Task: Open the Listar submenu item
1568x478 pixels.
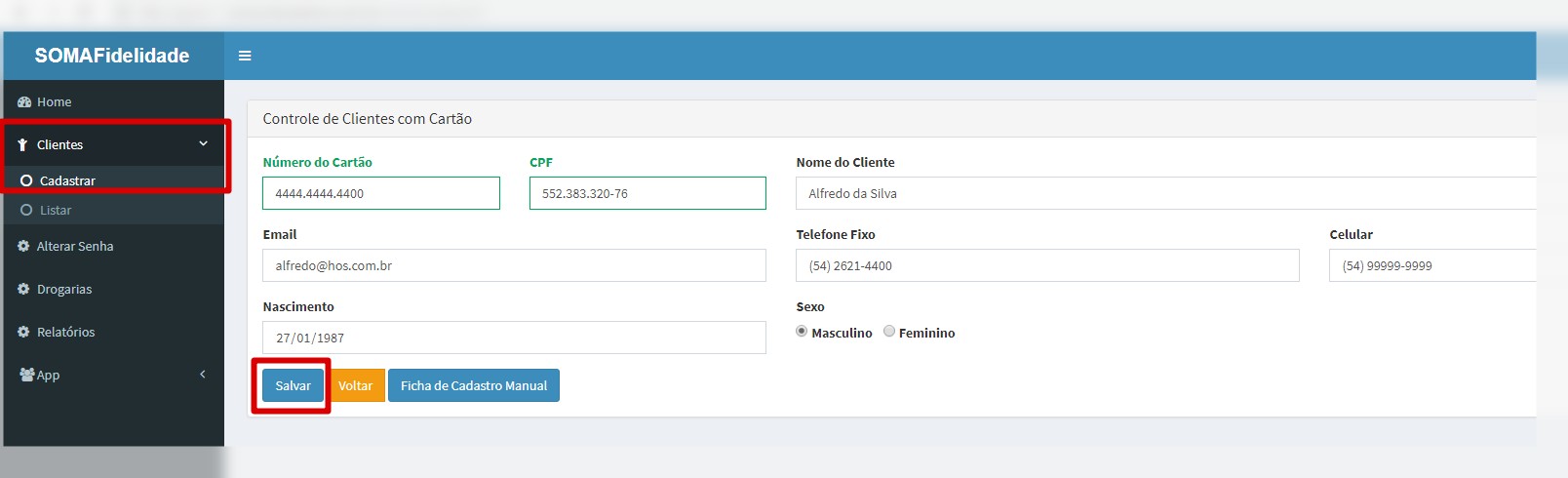Action: click(x=56, y=211)
